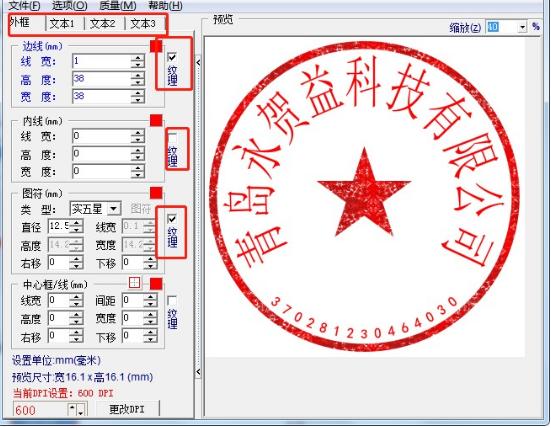Switch to the 文本1 tab
Screen dimensions: 551x428
click(x=63, y=24)
